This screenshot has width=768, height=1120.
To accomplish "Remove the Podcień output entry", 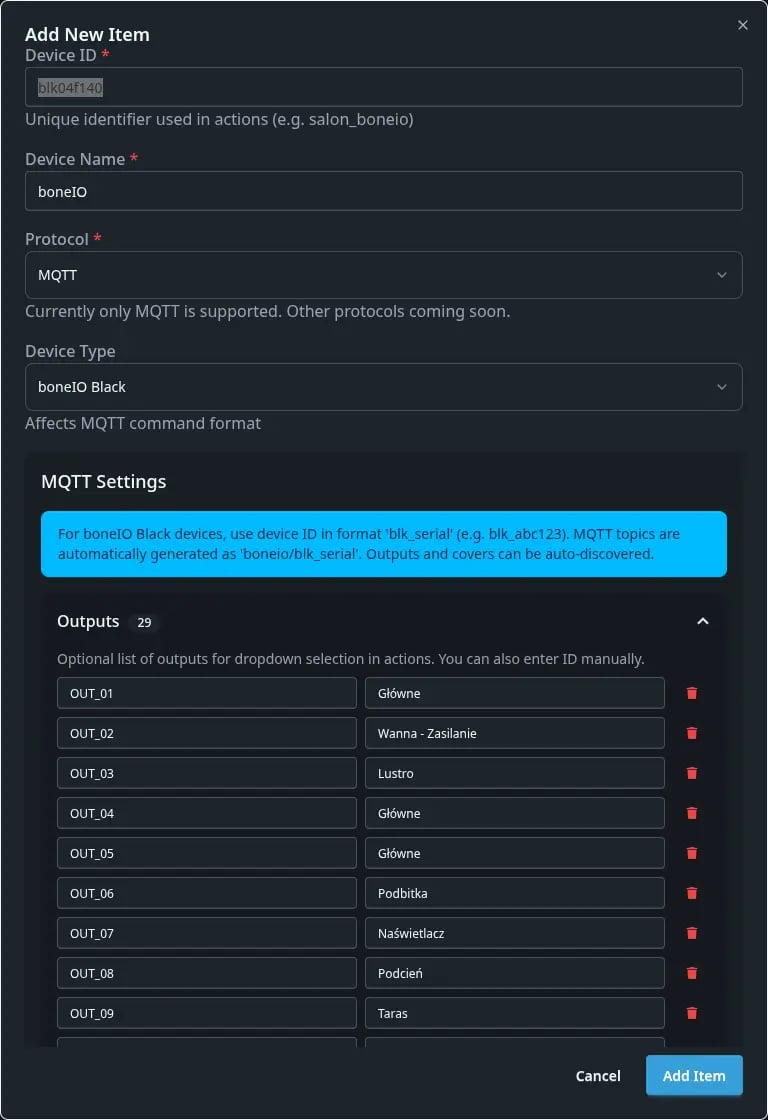I will 692,973.
